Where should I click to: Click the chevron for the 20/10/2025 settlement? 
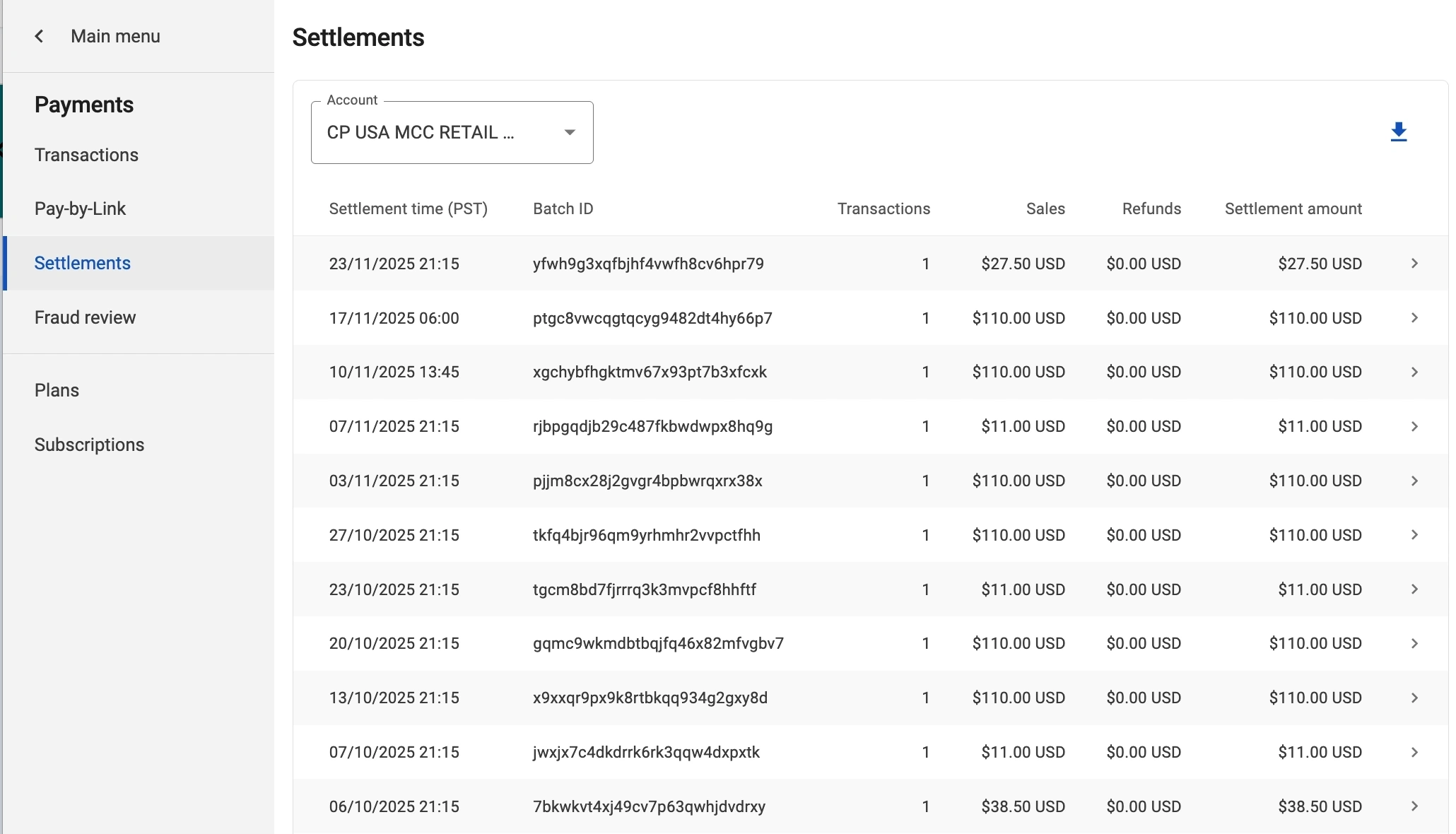(x=1414, y=643)
